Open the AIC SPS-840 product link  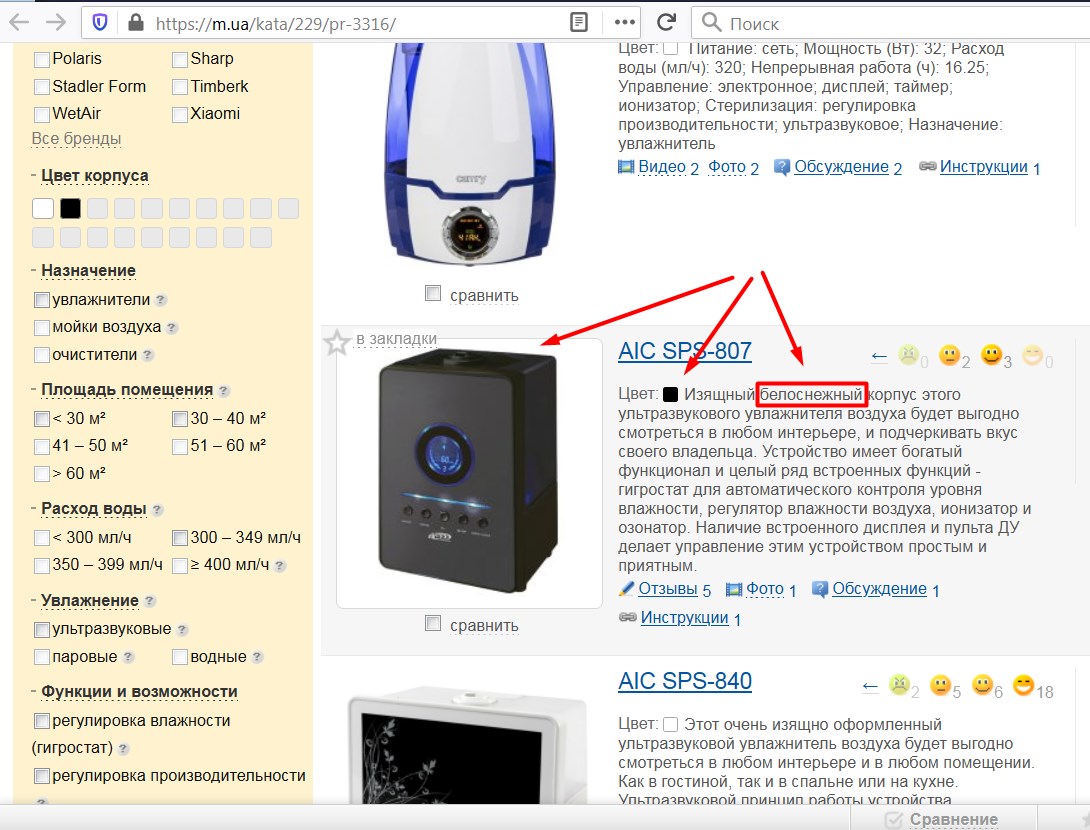pyautogui.click(x=685, y=682)
